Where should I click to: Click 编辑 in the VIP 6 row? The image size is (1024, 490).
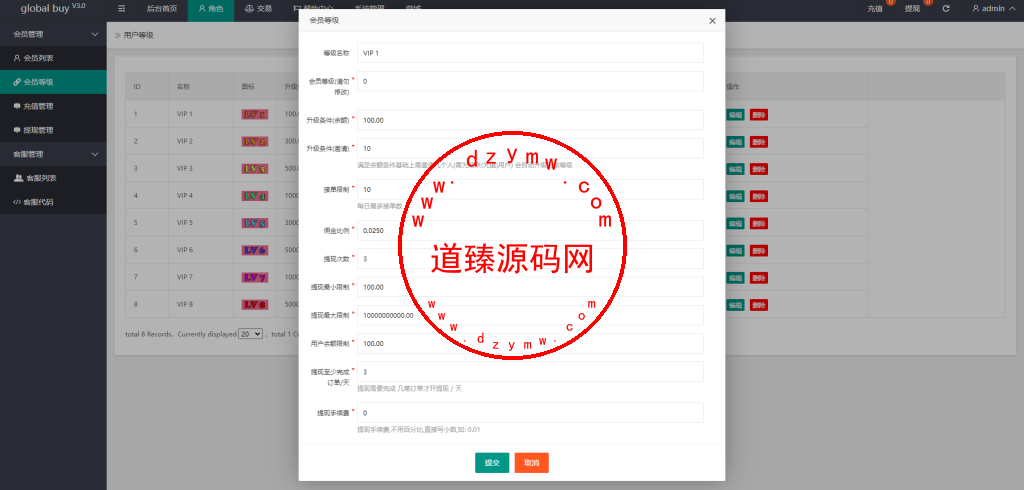[735, 251]
